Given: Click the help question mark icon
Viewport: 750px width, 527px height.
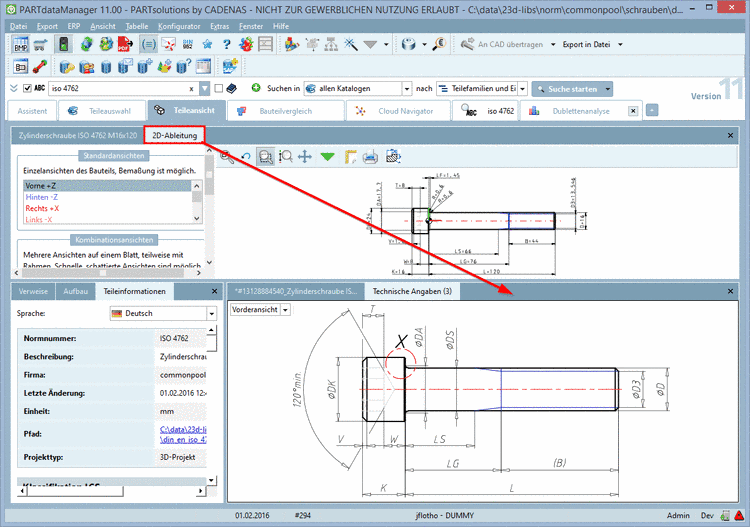Looking at the screenshot, I should (227, 44).
